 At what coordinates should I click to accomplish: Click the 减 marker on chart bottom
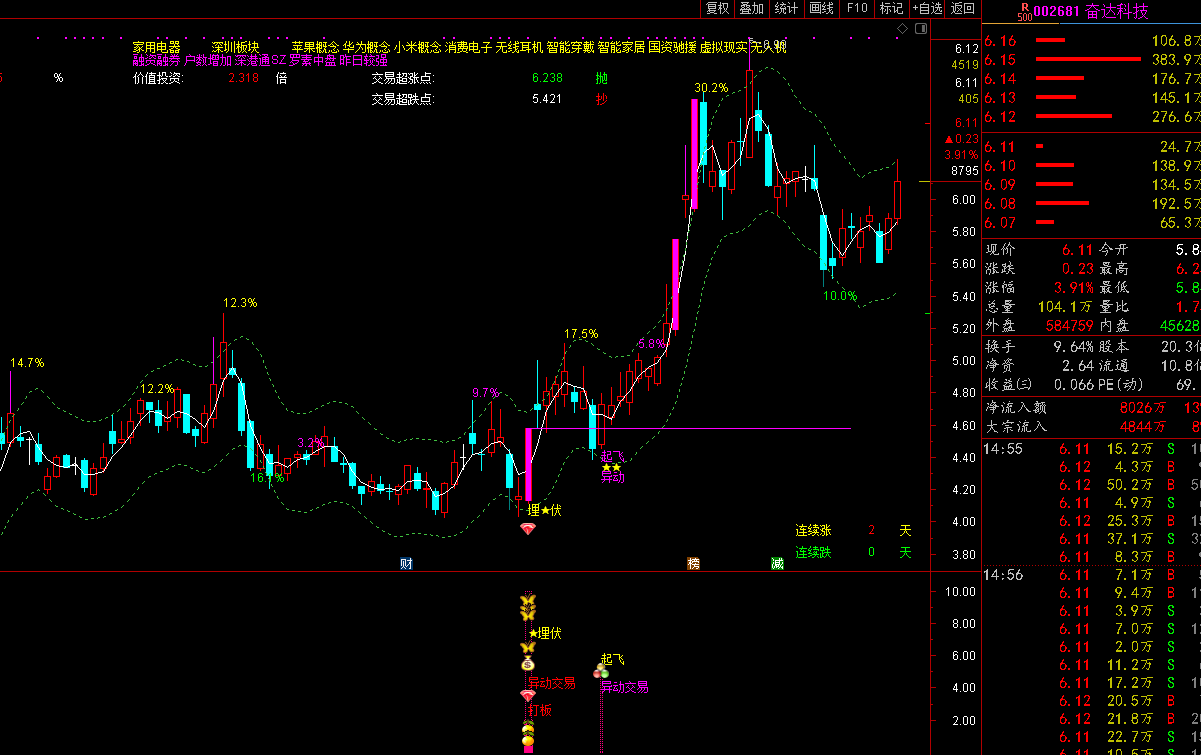(777, 564)
